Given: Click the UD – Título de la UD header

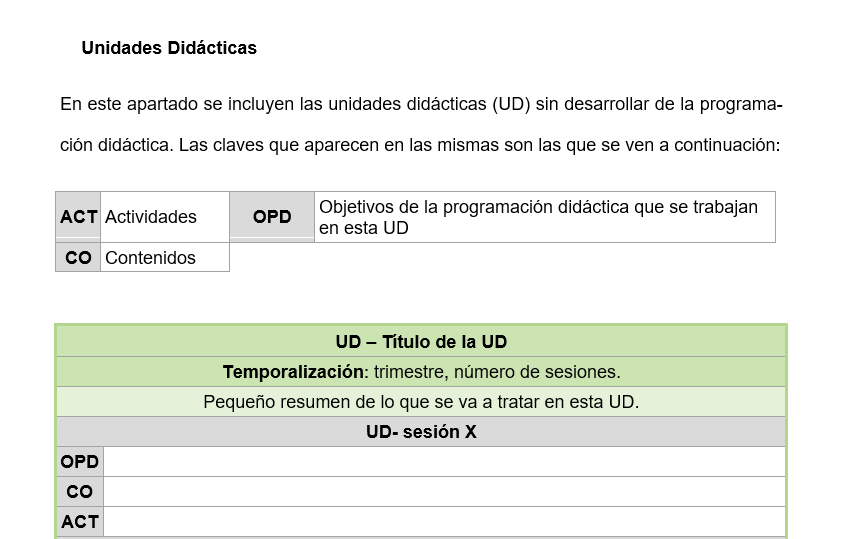Looking at the screenshot, I should click(x=421, y=342).
